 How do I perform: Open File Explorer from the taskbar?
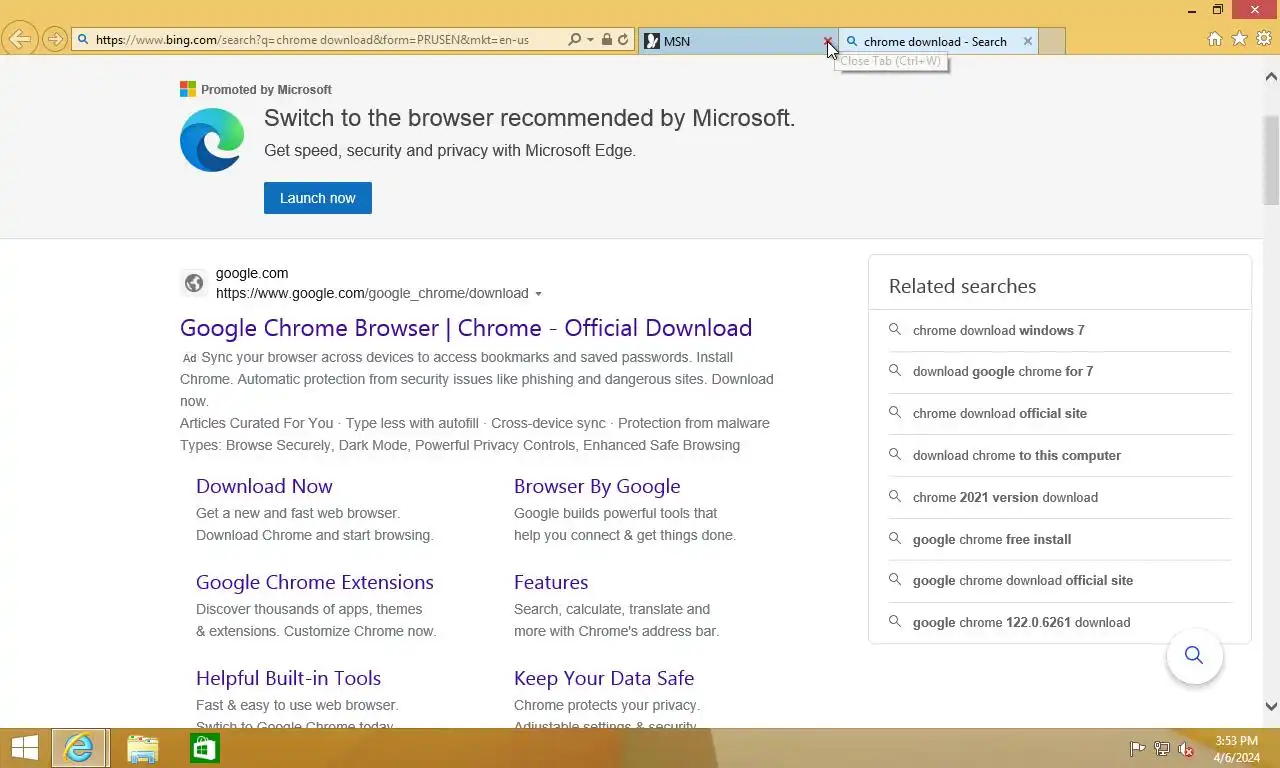tap(143, 749)
